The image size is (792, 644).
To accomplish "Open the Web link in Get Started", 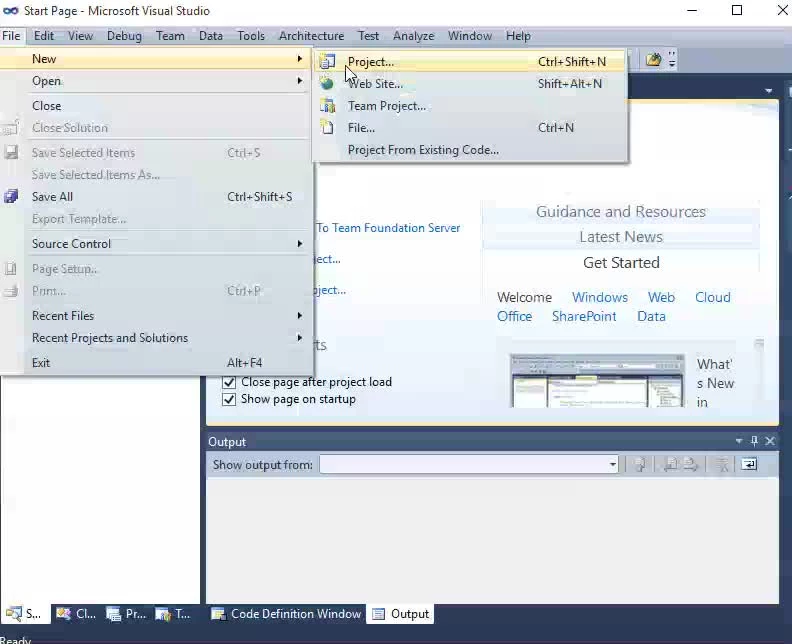I will pos(662,297).
